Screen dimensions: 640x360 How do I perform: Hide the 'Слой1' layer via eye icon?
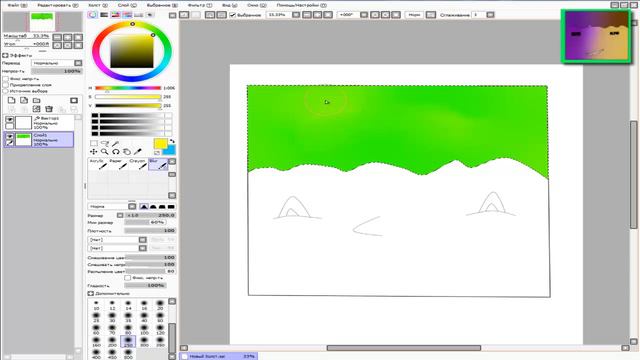(x=9, y=136)
